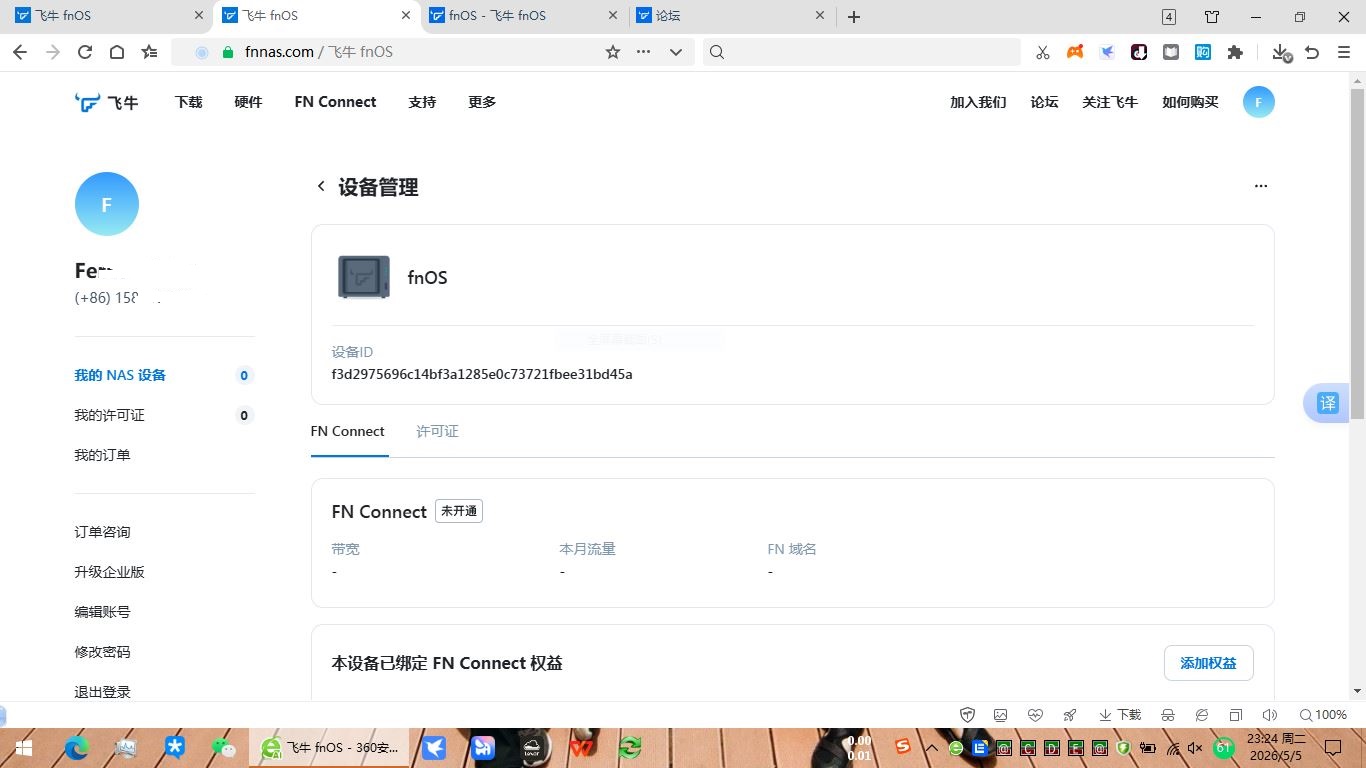Viewport: 1366px width, 768px height.
Task: Click 修改密码 in sidebar
Action: 102,652
